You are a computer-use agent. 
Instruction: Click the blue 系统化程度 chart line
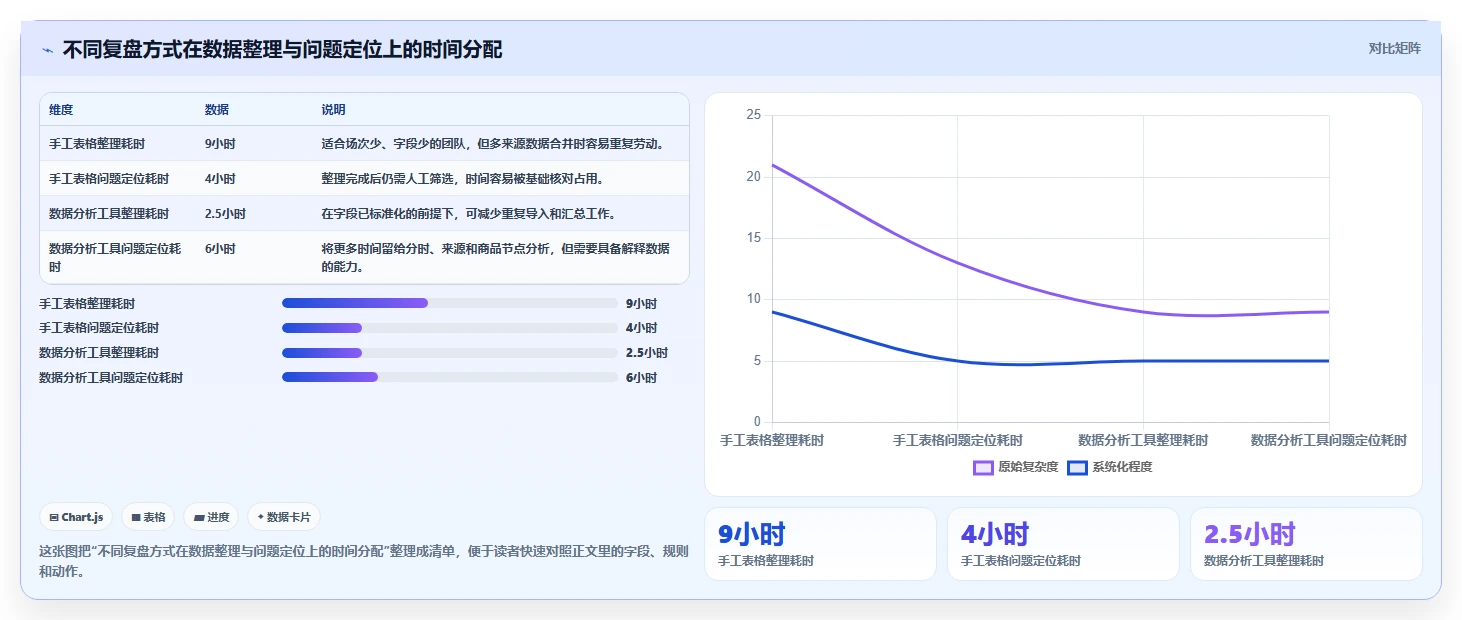(957, 360)
